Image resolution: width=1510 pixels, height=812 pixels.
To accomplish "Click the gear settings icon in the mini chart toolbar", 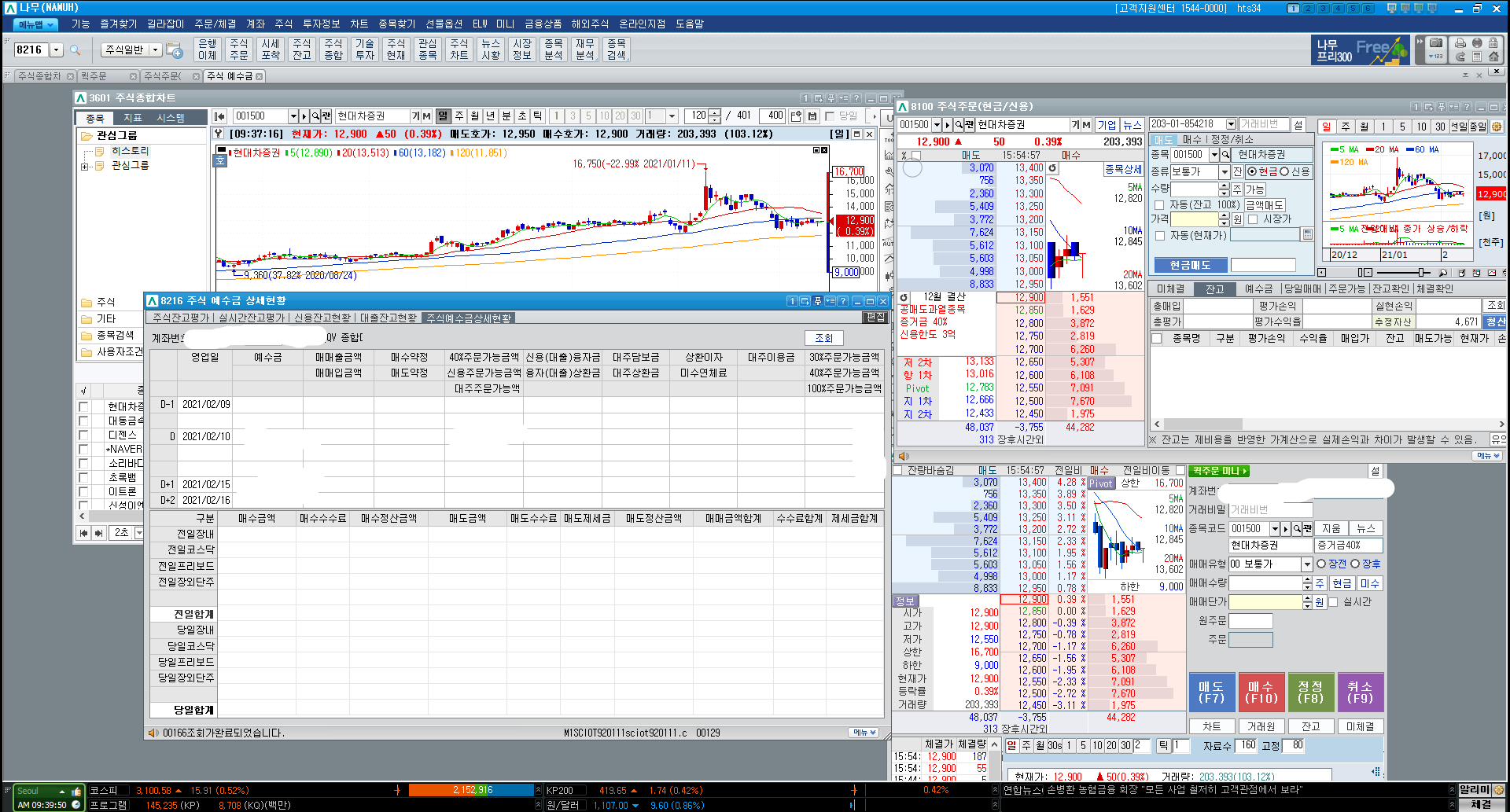I will point(1497,127).
